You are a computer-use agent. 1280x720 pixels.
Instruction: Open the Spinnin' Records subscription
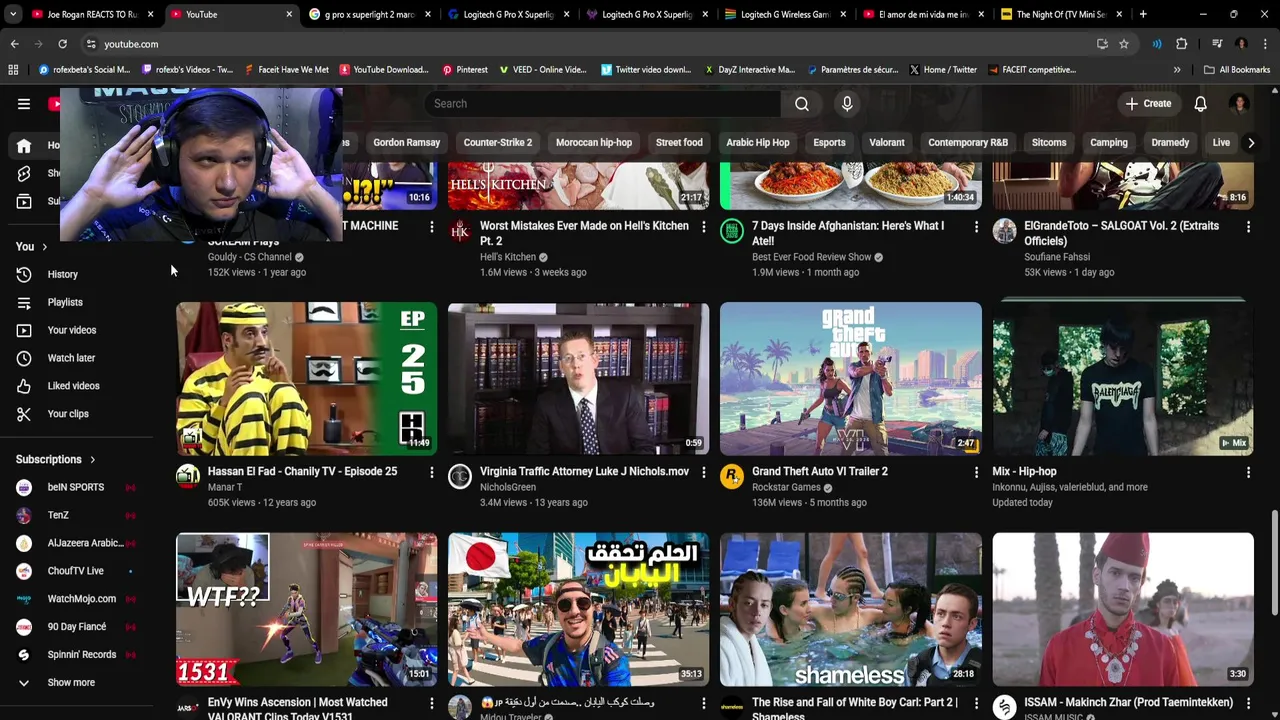point(76,655)
